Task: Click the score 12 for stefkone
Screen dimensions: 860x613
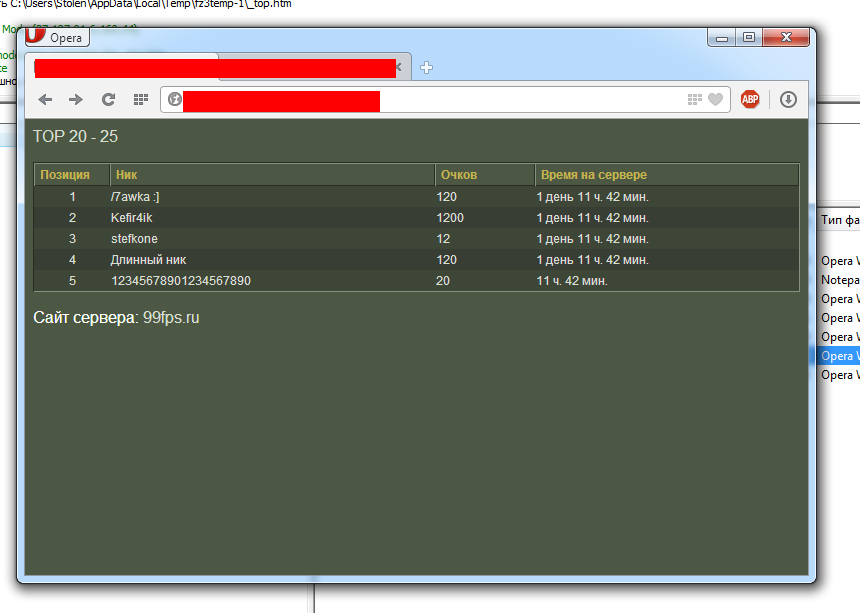Action: point(443,239)
